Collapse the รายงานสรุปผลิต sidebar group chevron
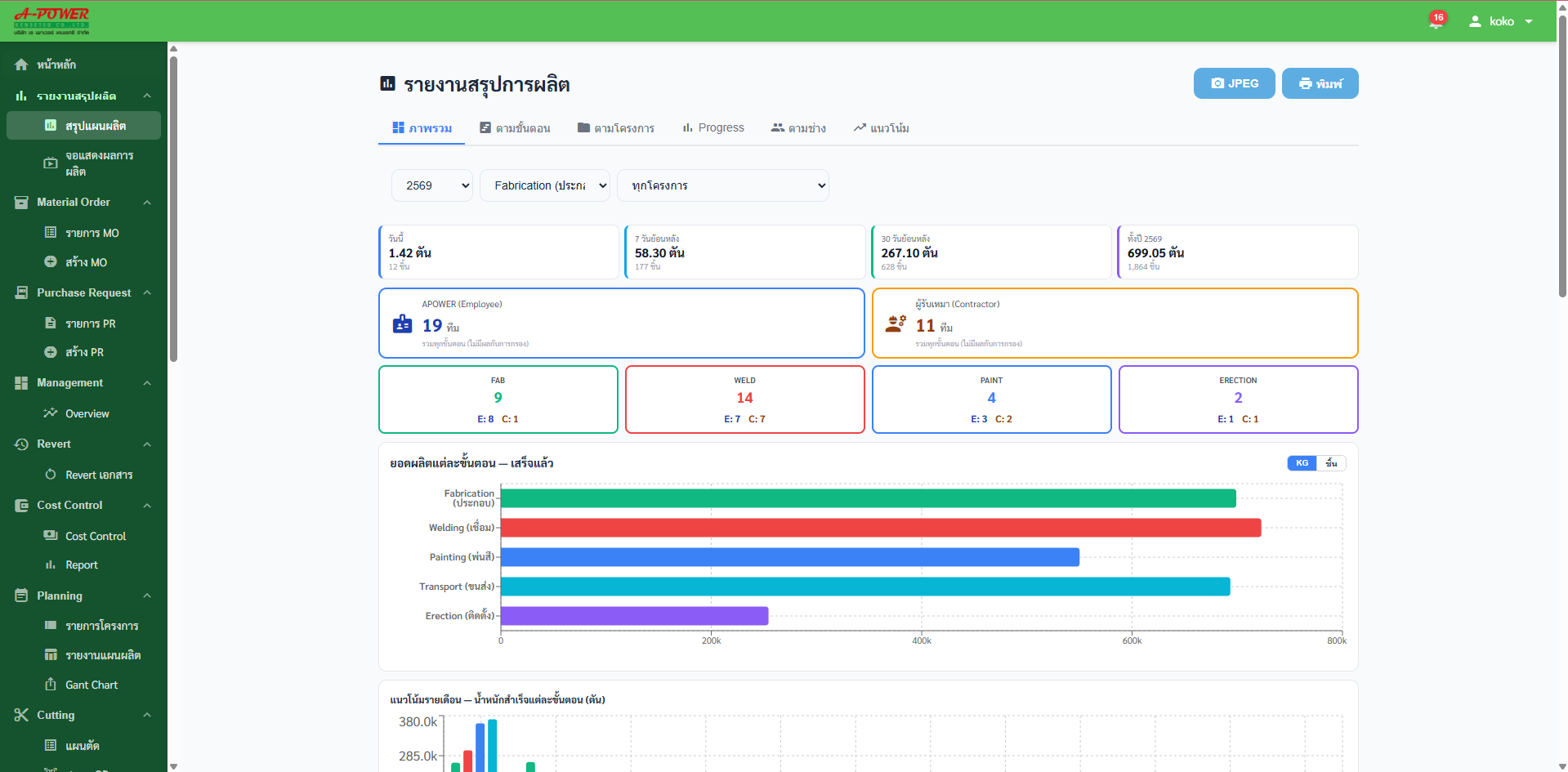Image resolution: width=1568 pixels, height=772 pixels. coord(147,96)
